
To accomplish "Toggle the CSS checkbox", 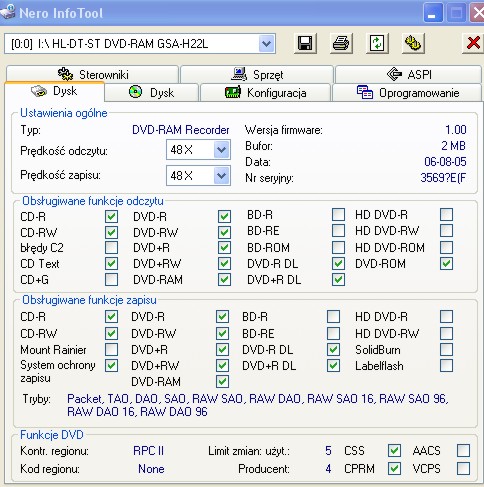I will click(394, 451).
